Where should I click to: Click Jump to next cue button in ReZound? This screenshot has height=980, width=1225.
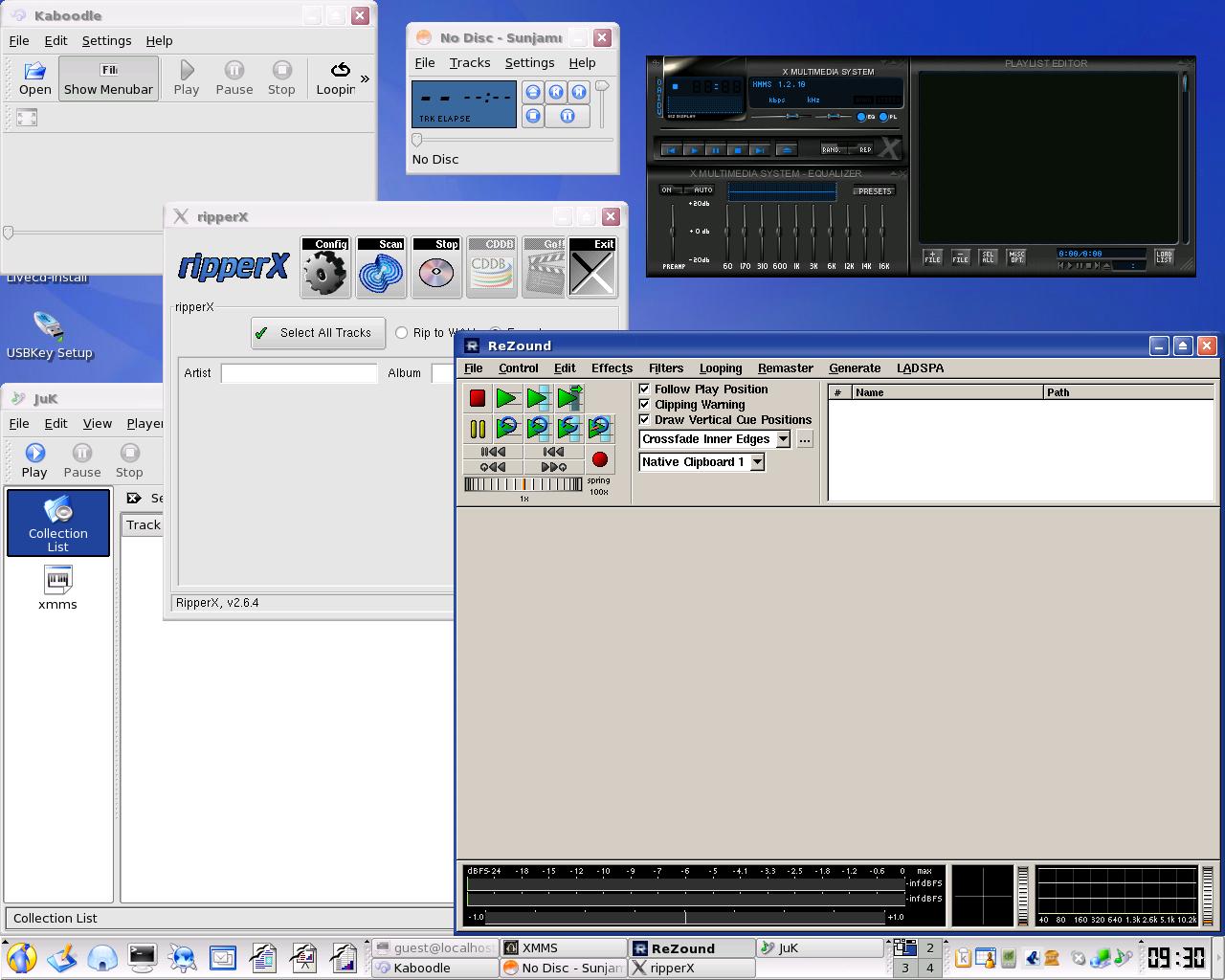[x=553, y=467]
